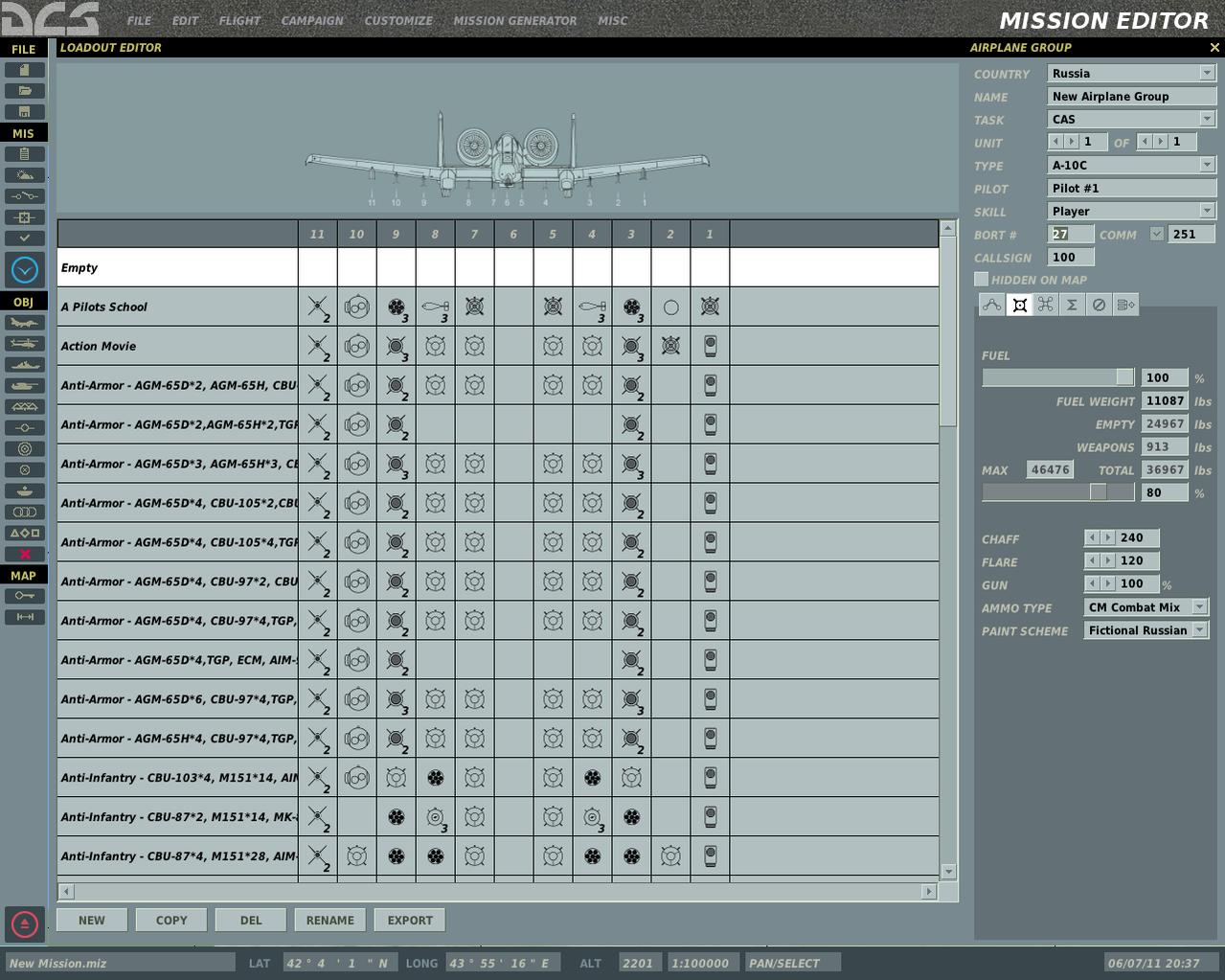This screenshot has height=980, width=1225.
Task: Select the ground vehicle tank icon
Action: (25, 386)
